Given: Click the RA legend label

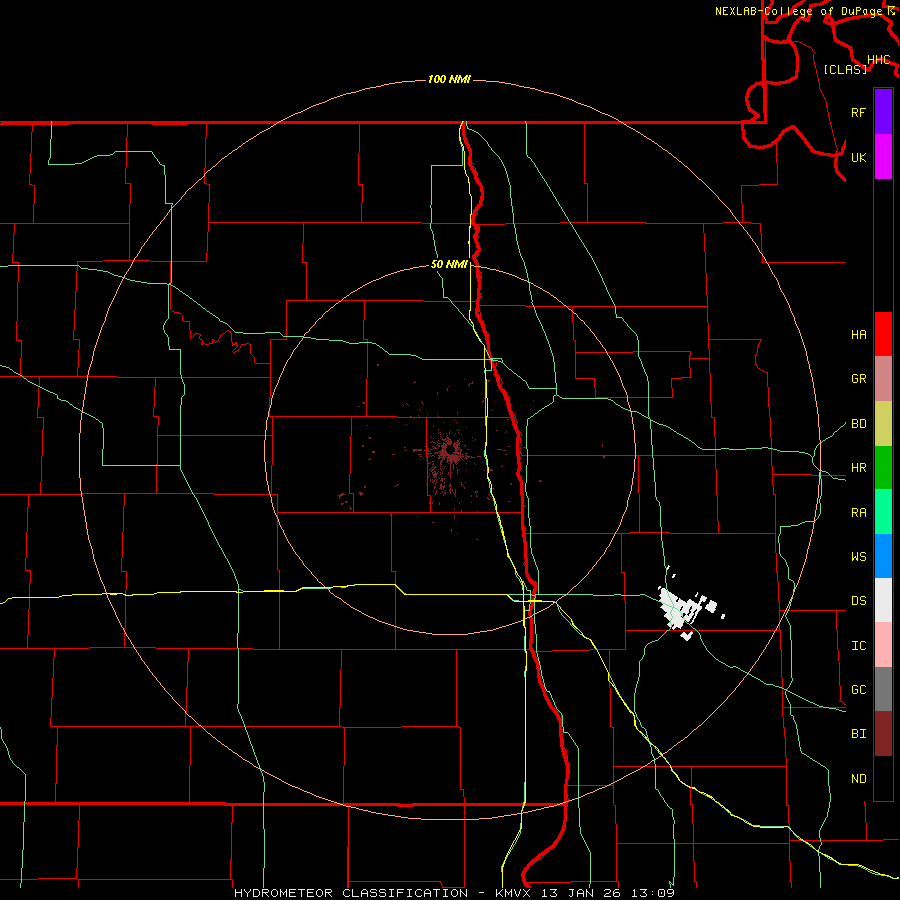Looking at the screenshot, I should 858,513.
